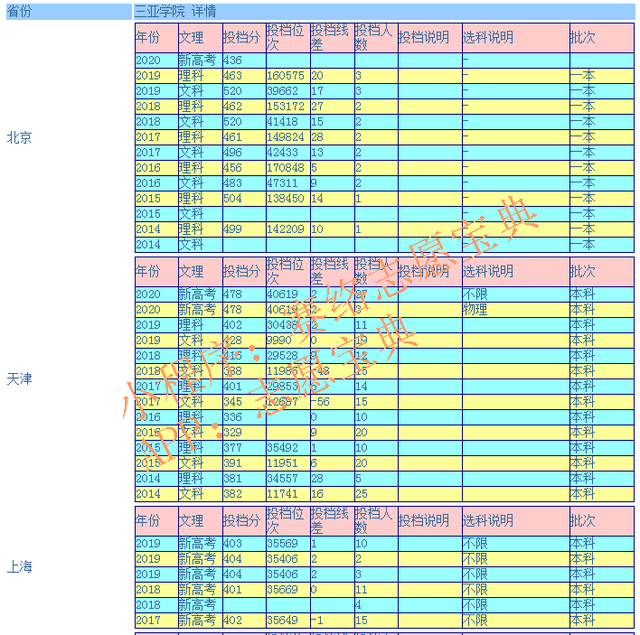640x635 pixels.
Task: Click score 391 in Tianjin table
Action: click(x=244, y=463)
